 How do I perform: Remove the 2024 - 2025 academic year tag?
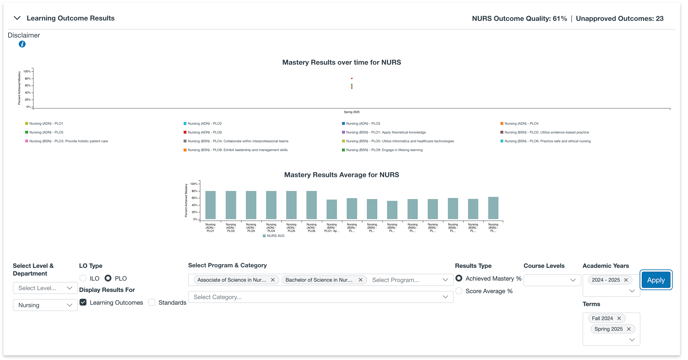[626, 280]
